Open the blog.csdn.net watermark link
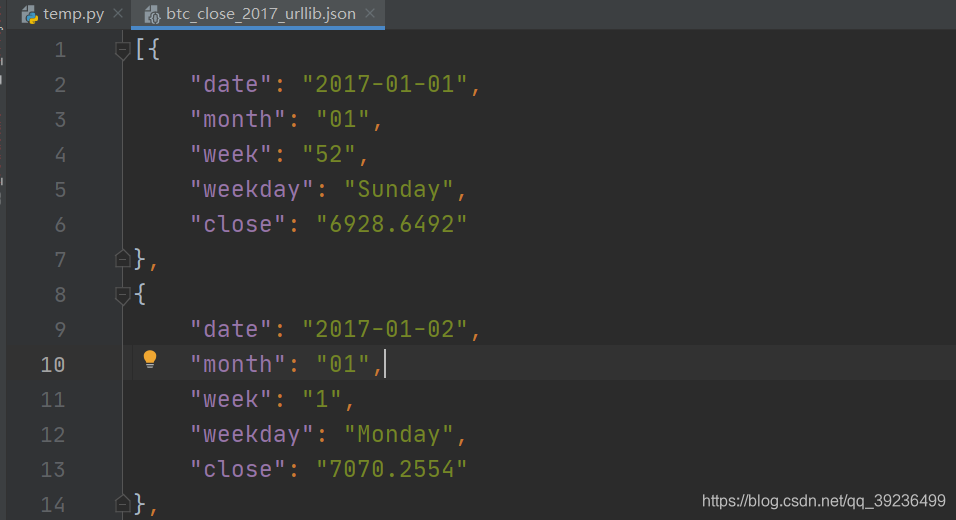The image size is (956, 520). click(x=823, y=500)
